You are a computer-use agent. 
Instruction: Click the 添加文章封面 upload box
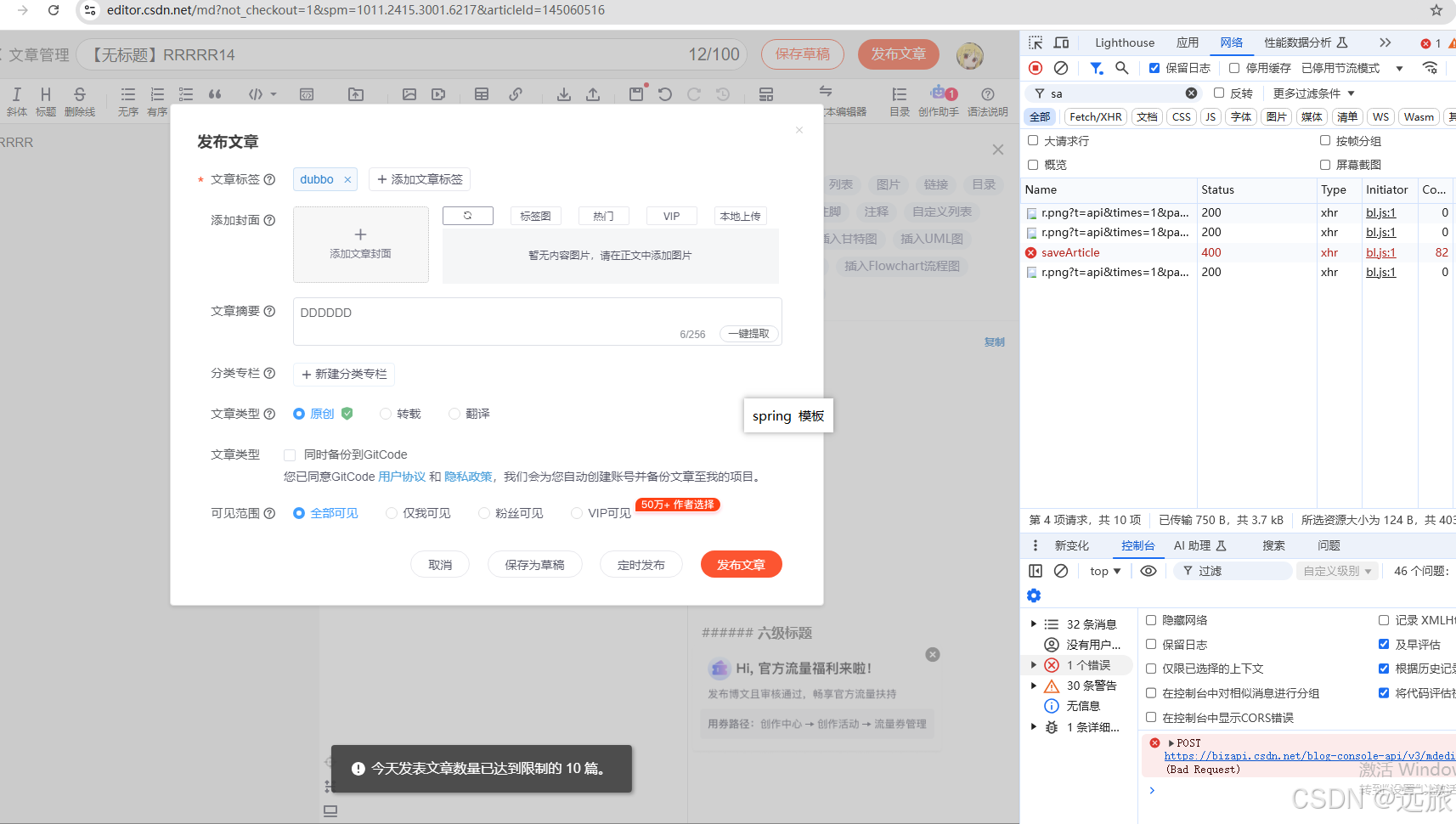pos(360,244)
